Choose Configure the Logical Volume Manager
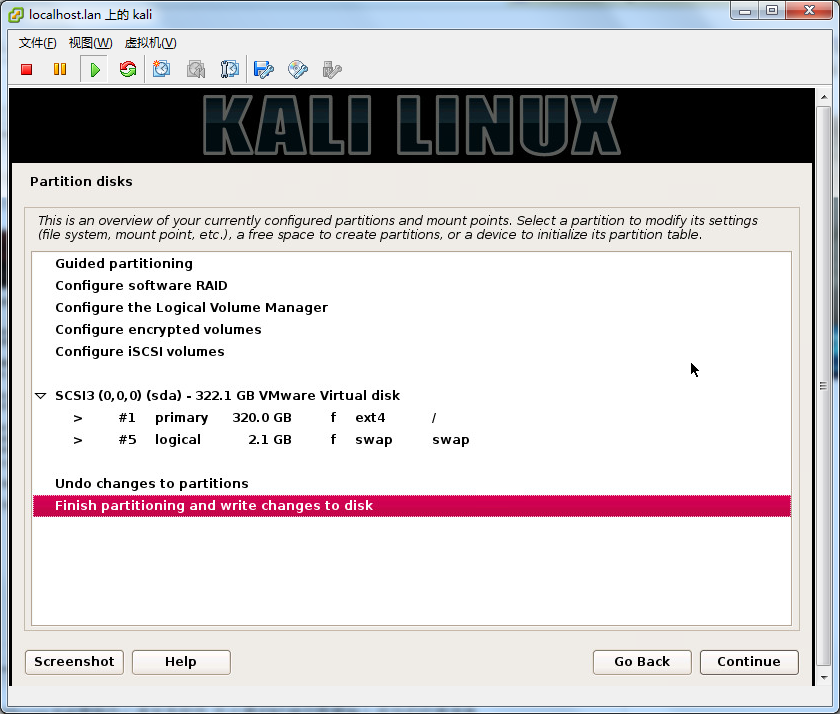 pyautogui.click(x=411, y=307)
